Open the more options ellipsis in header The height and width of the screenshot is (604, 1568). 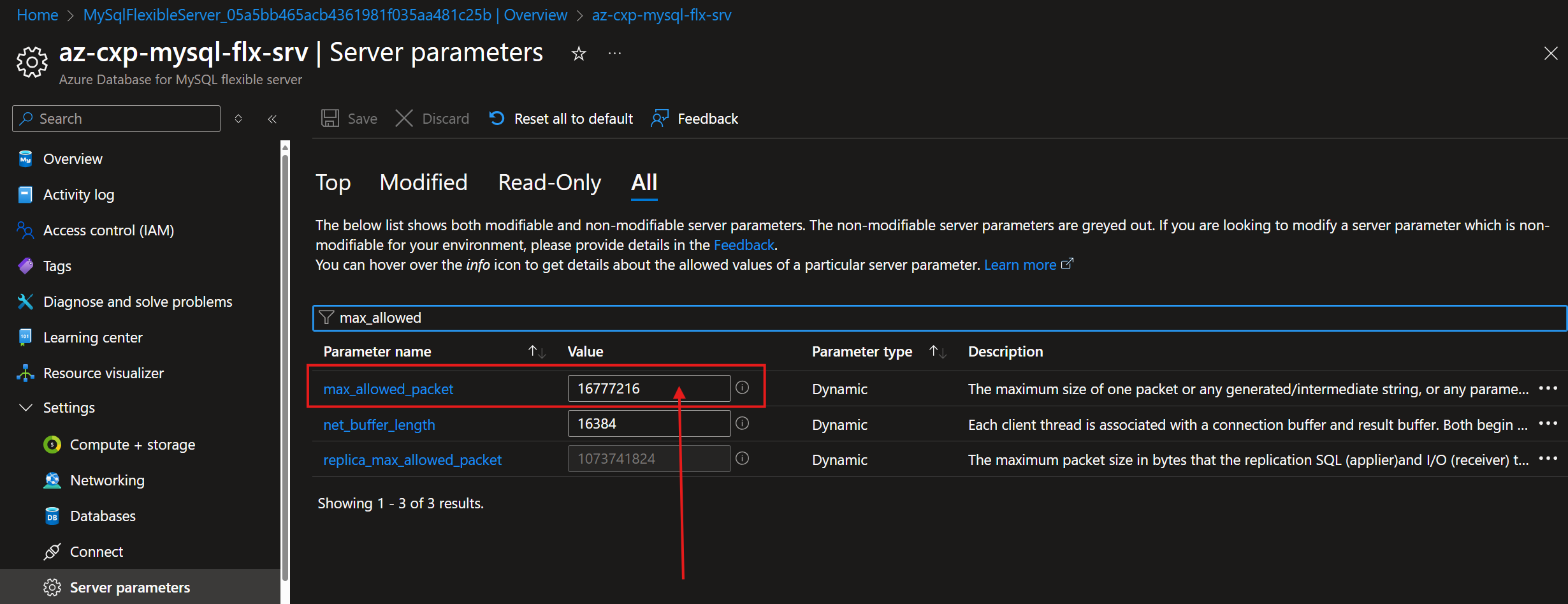coord(614,54)
